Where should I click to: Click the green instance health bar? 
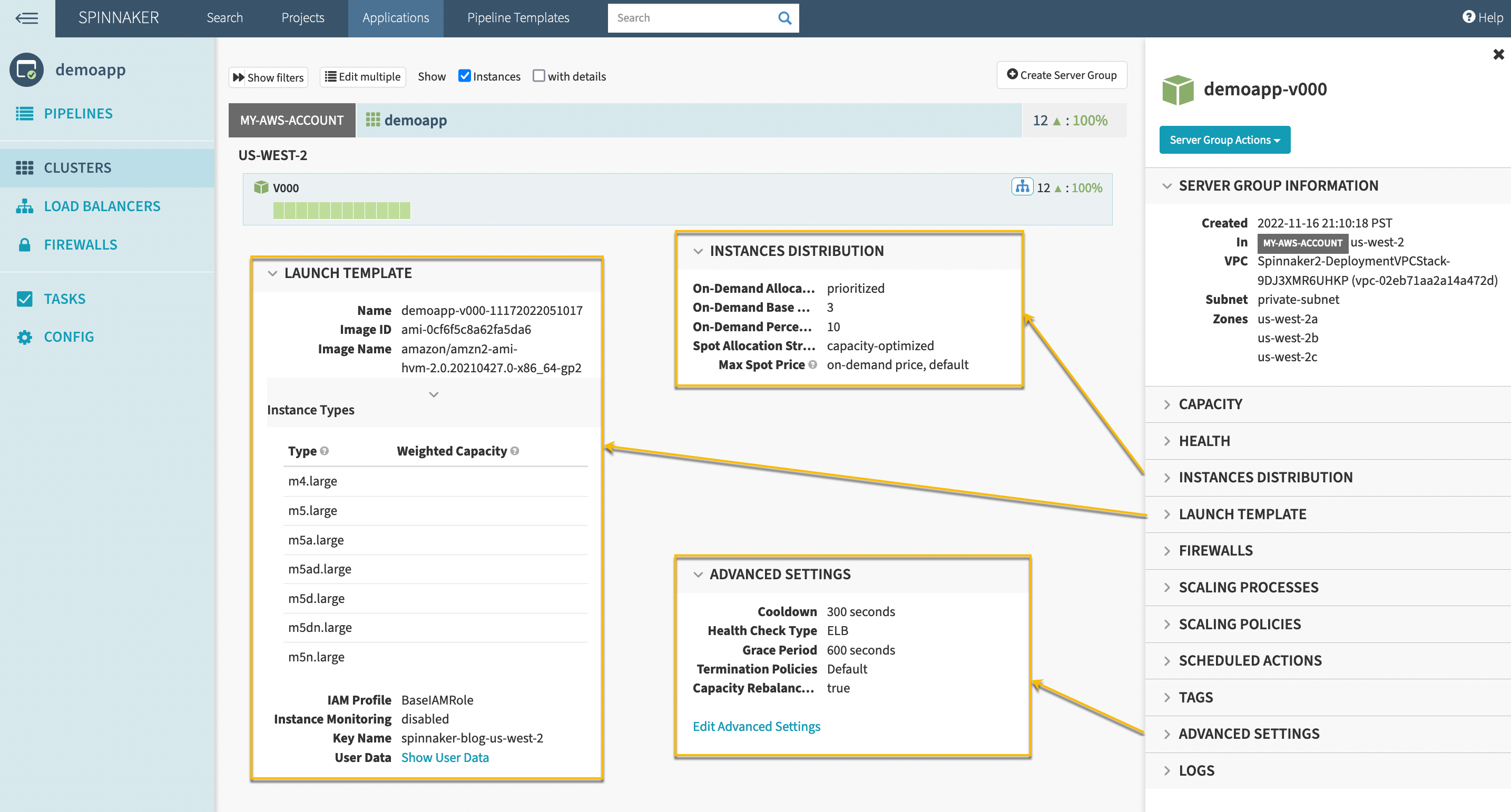click(341, 210)
